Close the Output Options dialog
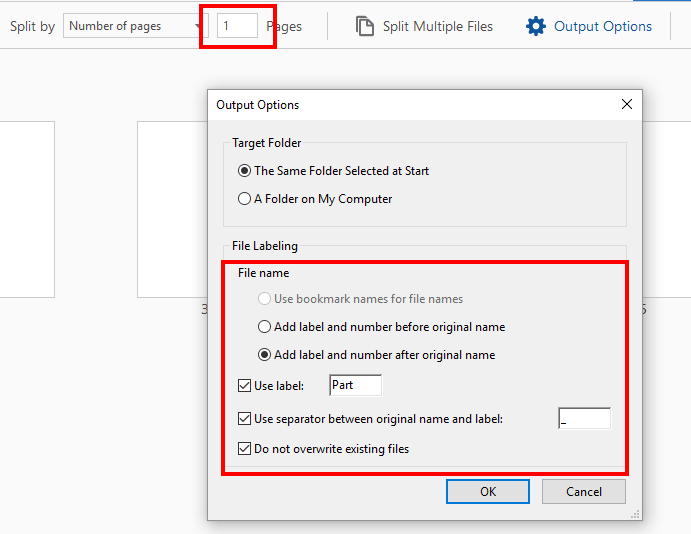This screenshot has width=691, height=534. pos(627,104)
